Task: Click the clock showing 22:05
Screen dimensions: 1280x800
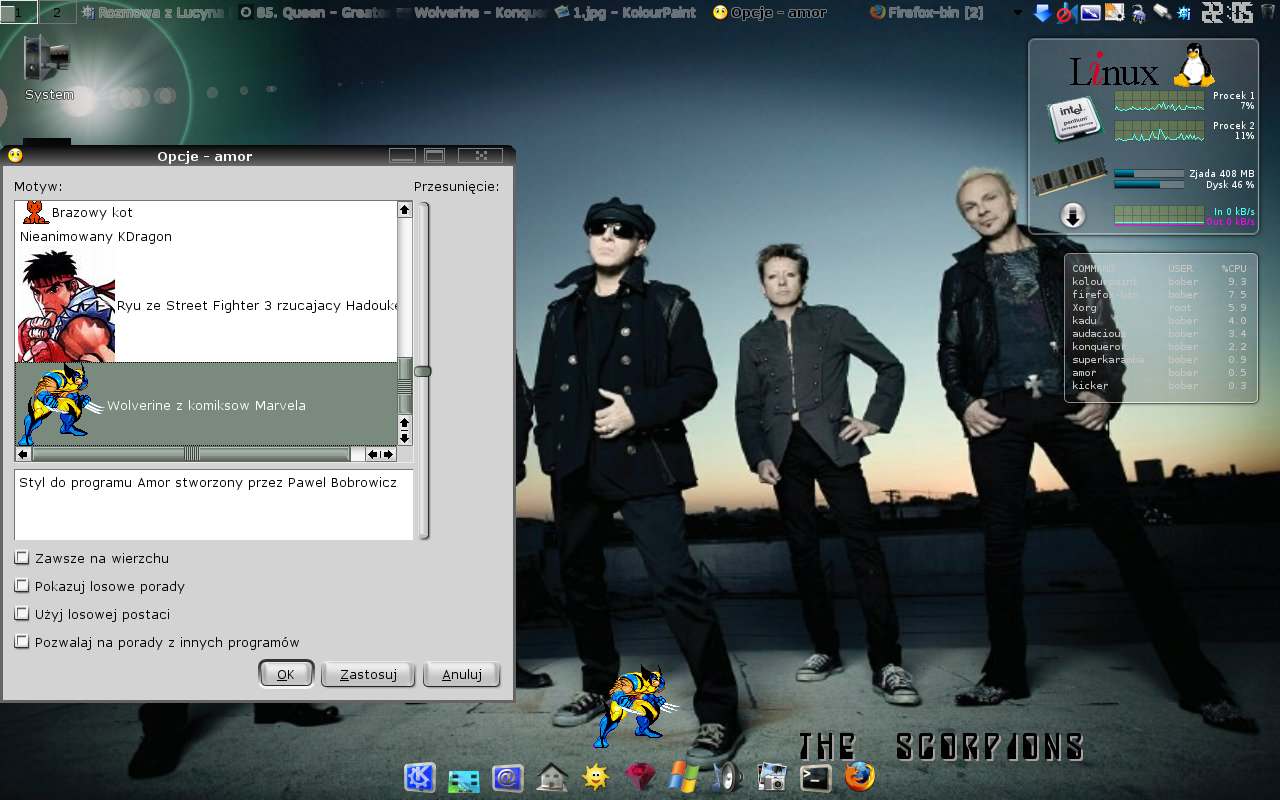Action: point(1226,12)
